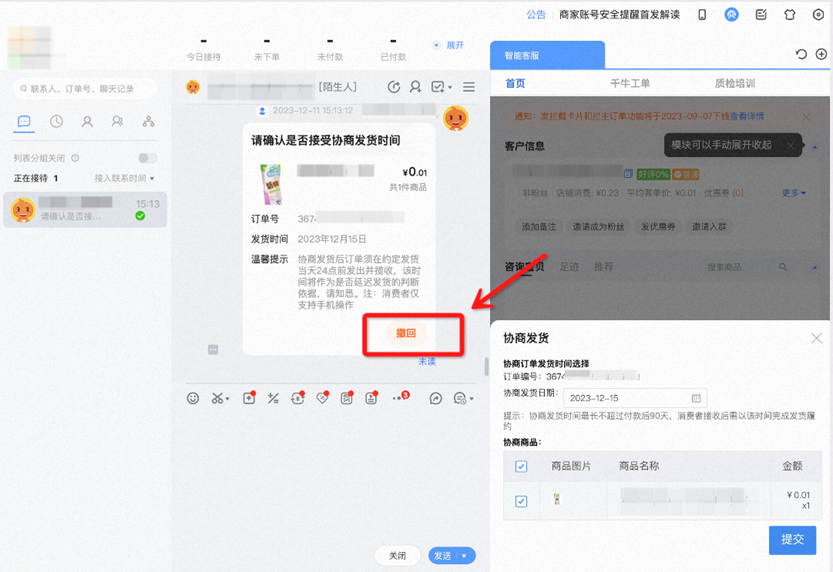Click the 关闭 button below chat

tap(397, 556)
